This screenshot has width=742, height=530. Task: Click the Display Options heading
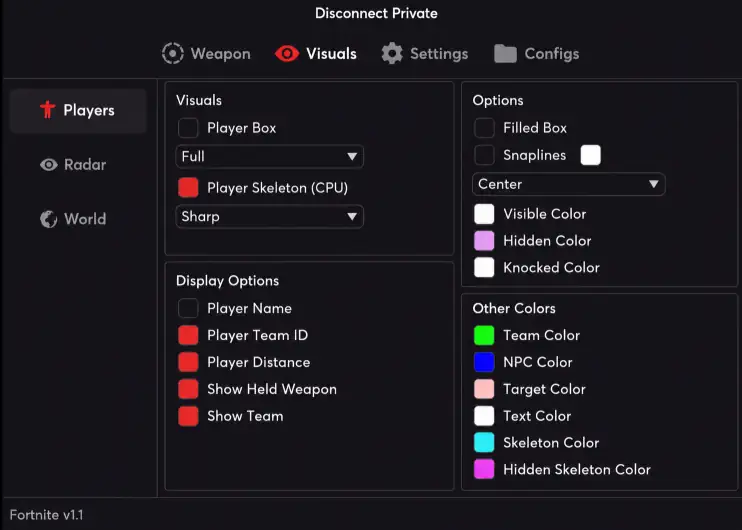pos(228,281)
